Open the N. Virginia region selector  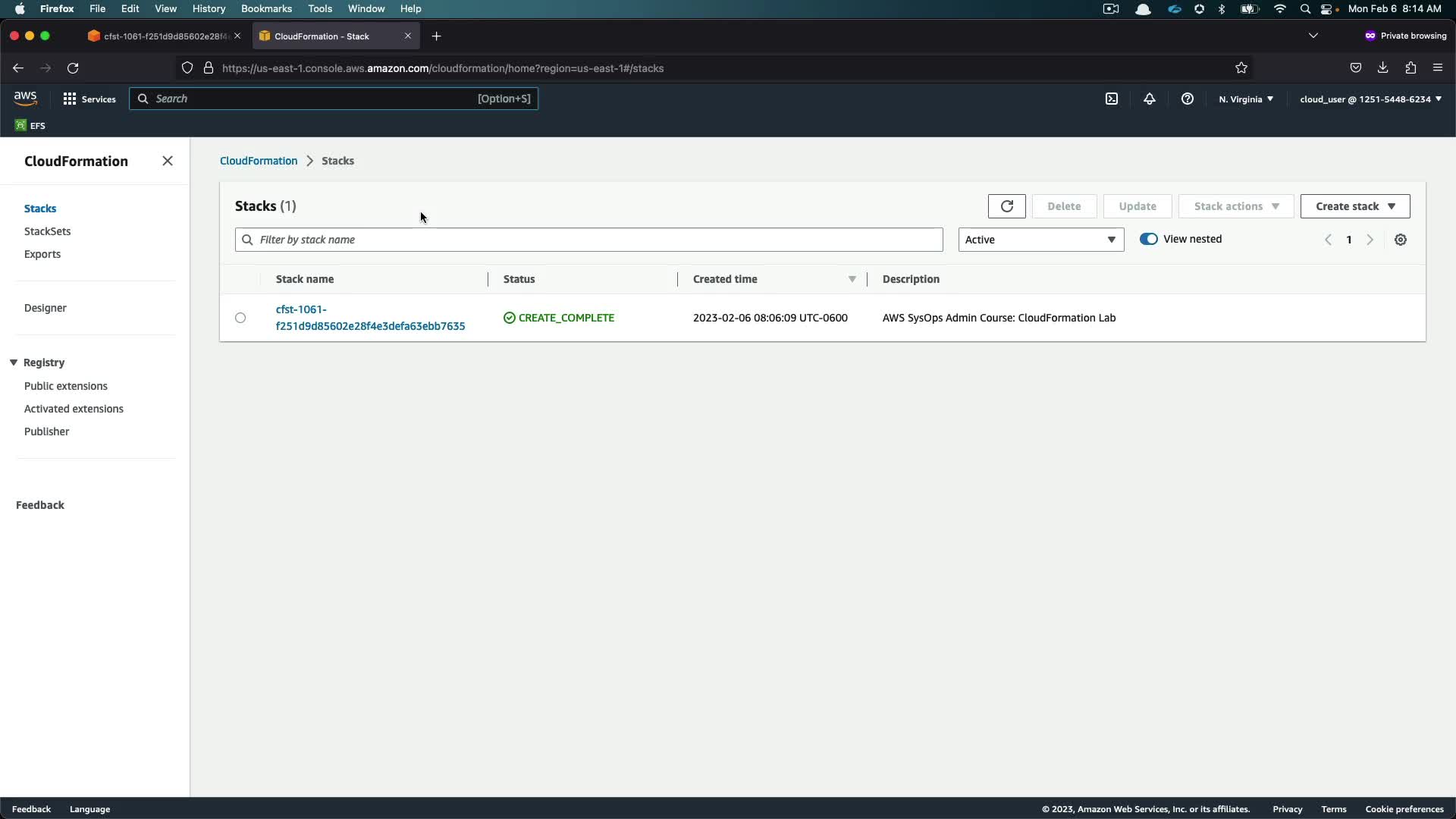click(x=1245, y=99)
